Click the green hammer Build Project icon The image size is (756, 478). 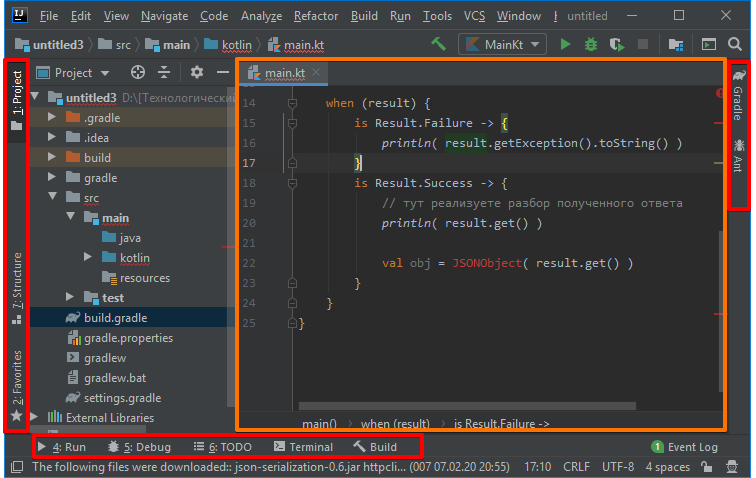(x=438, y=44)
